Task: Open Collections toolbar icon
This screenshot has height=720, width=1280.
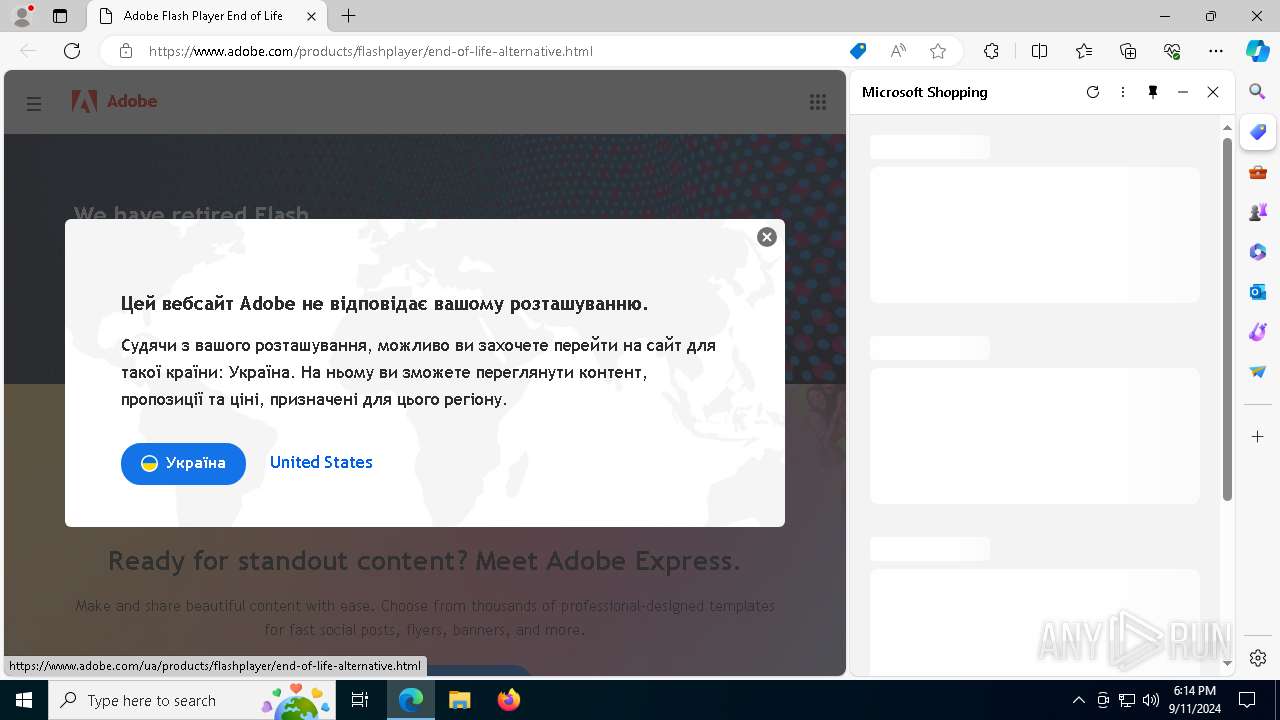Action: click(1128, 51)
